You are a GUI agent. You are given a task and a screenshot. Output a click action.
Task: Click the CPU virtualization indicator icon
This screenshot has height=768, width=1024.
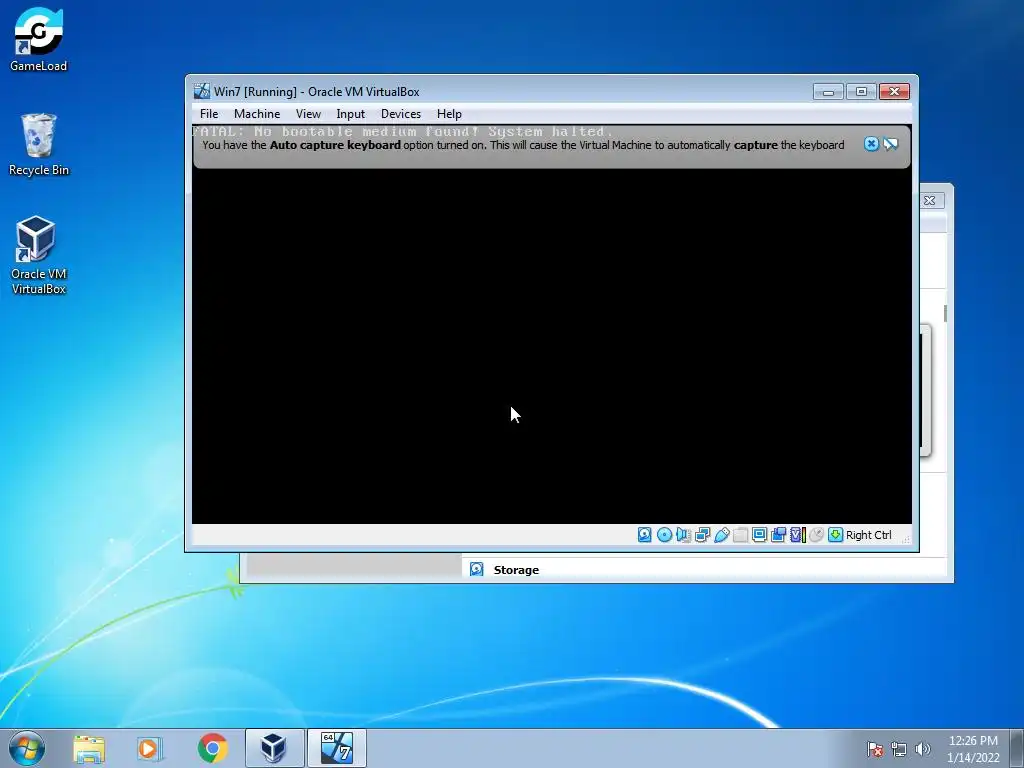797,535
